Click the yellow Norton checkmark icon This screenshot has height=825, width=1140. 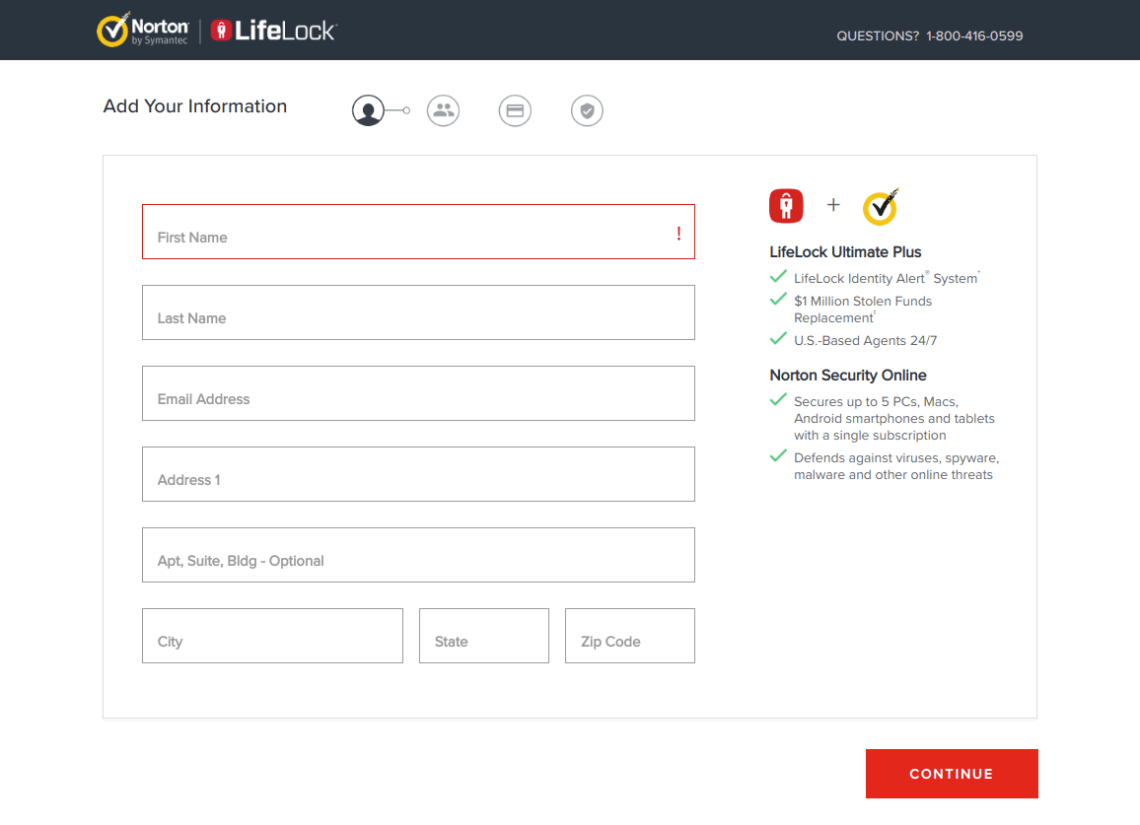click(880, 207)
